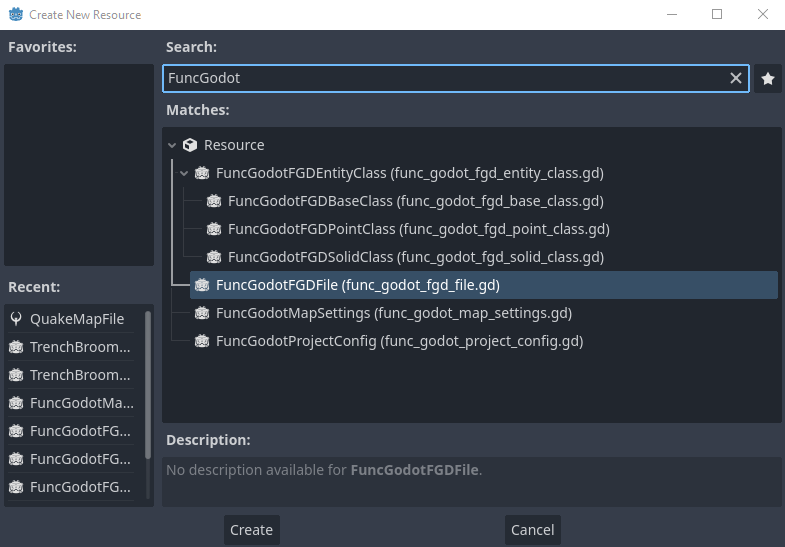Click the Recent list scrollbar

[148, 384]
